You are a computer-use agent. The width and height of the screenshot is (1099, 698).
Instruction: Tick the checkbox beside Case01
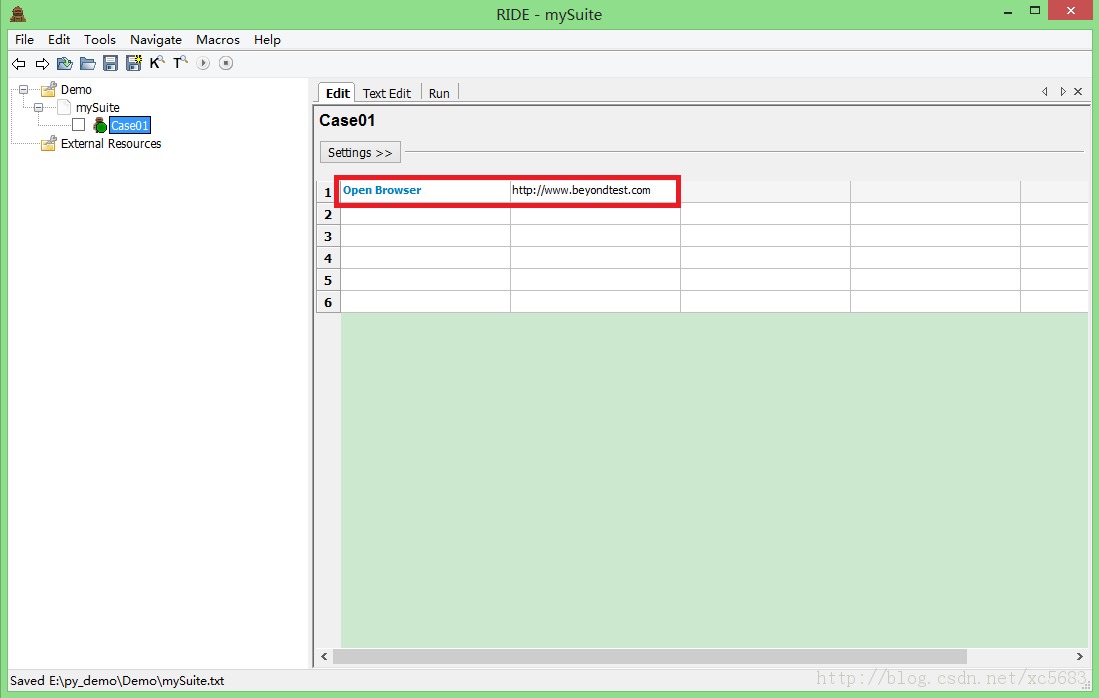click(79, 125)
